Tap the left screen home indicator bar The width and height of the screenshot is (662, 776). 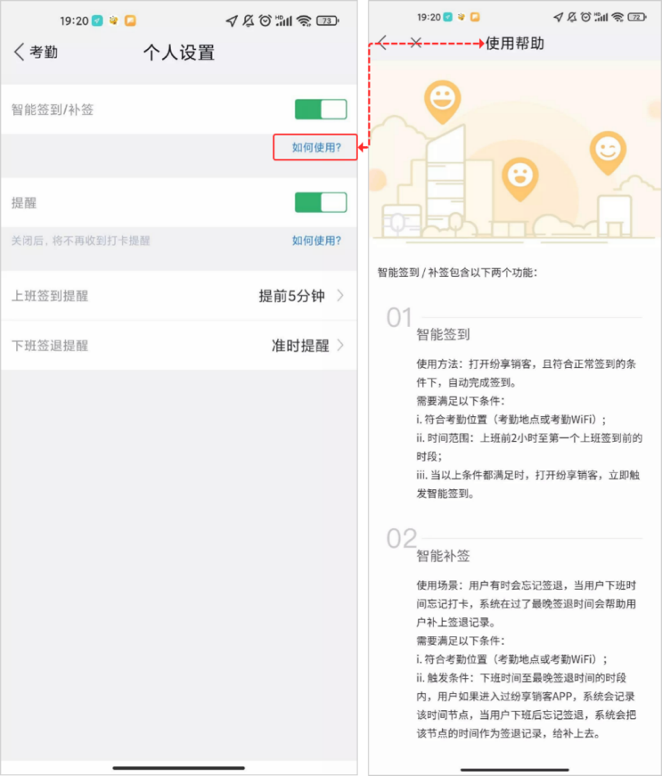(x=179, y=768)
